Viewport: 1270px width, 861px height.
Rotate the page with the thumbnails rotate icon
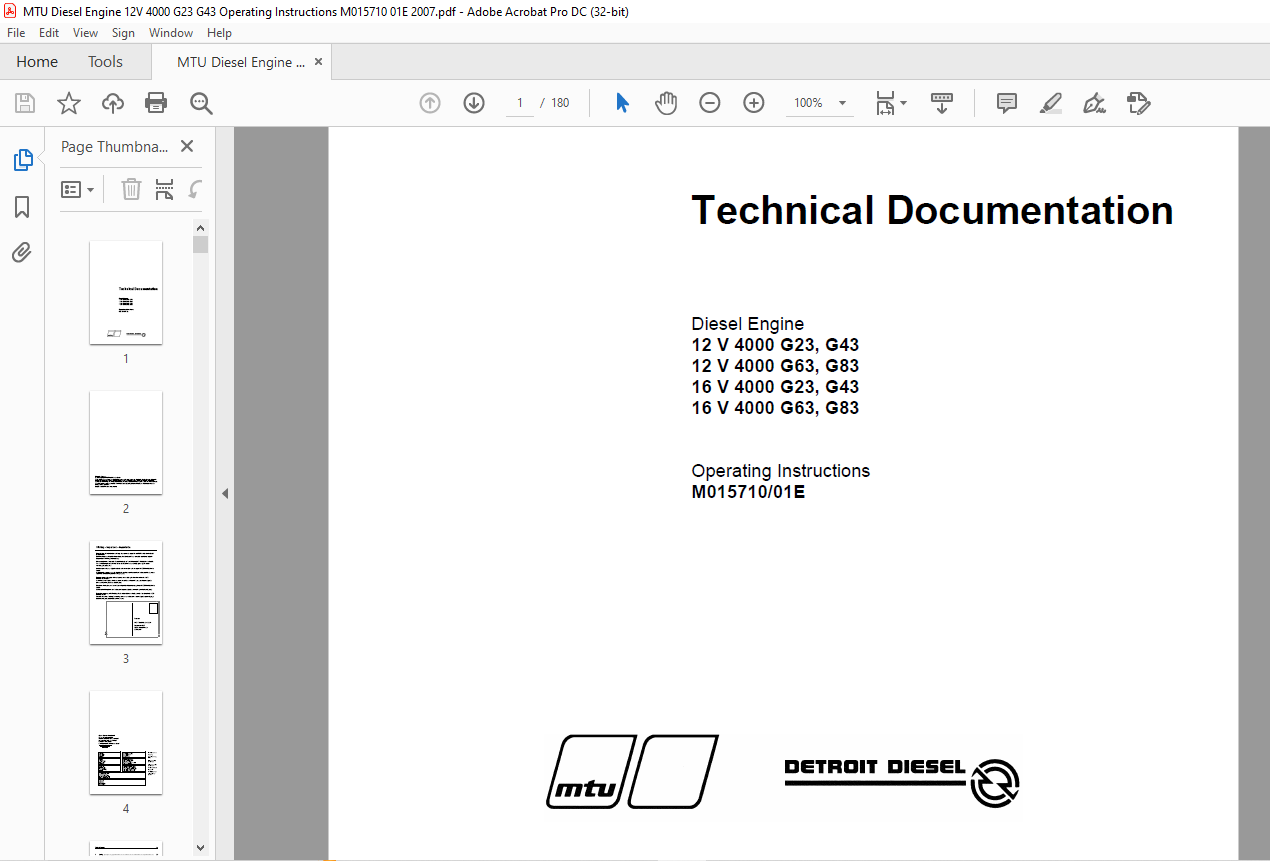click(x=196, y=189)
